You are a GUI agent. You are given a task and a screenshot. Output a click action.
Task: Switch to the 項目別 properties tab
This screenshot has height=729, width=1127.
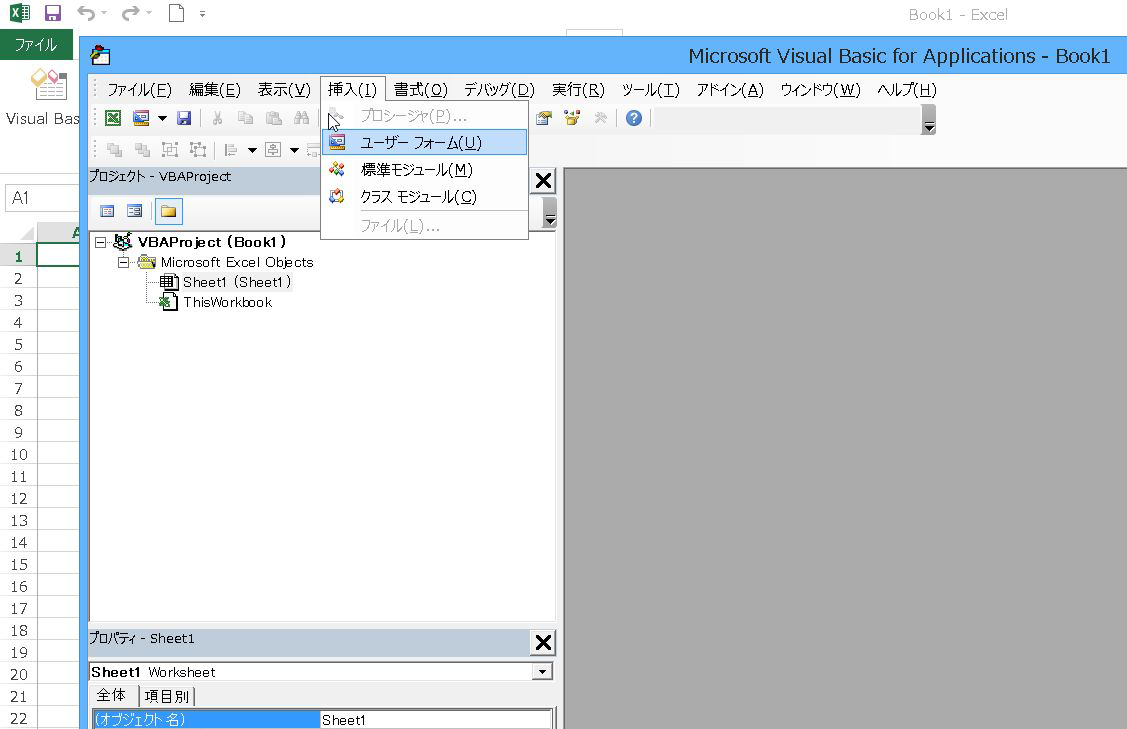pos(166,696)
